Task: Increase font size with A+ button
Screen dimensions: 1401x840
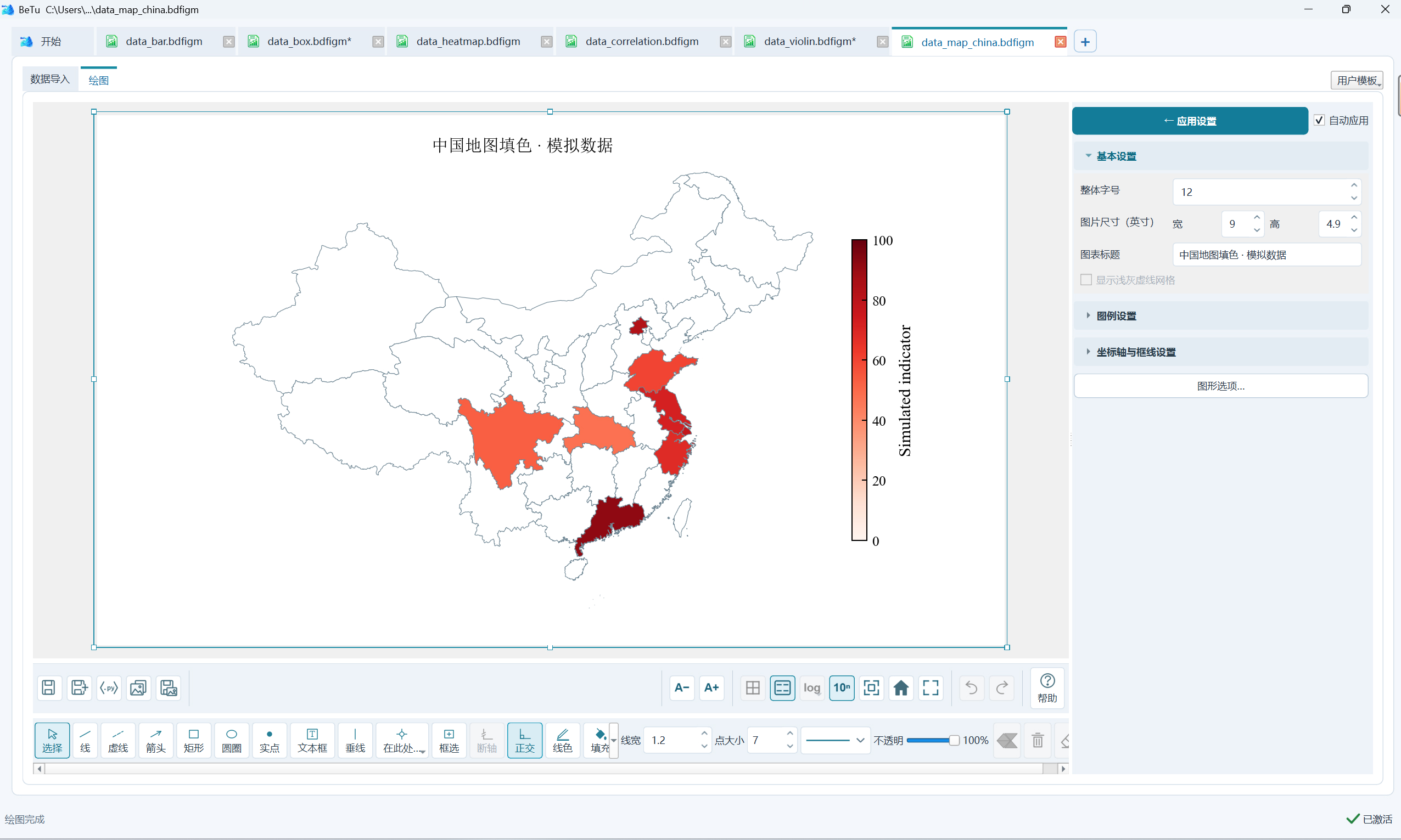Action: [x=711, y=687]
